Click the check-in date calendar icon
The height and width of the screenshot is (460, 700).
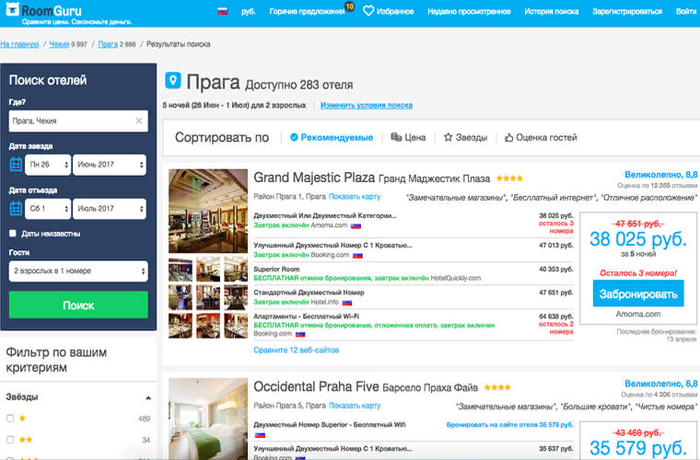tap(16, 163)
